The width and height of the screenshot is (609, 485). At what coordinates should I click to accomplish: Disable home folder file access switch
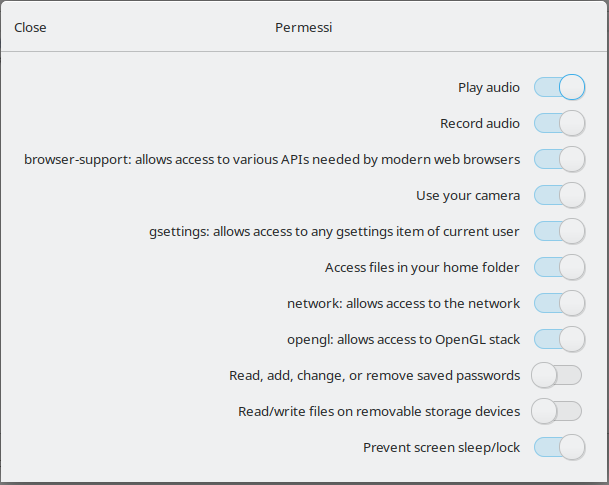coord(559,268)
